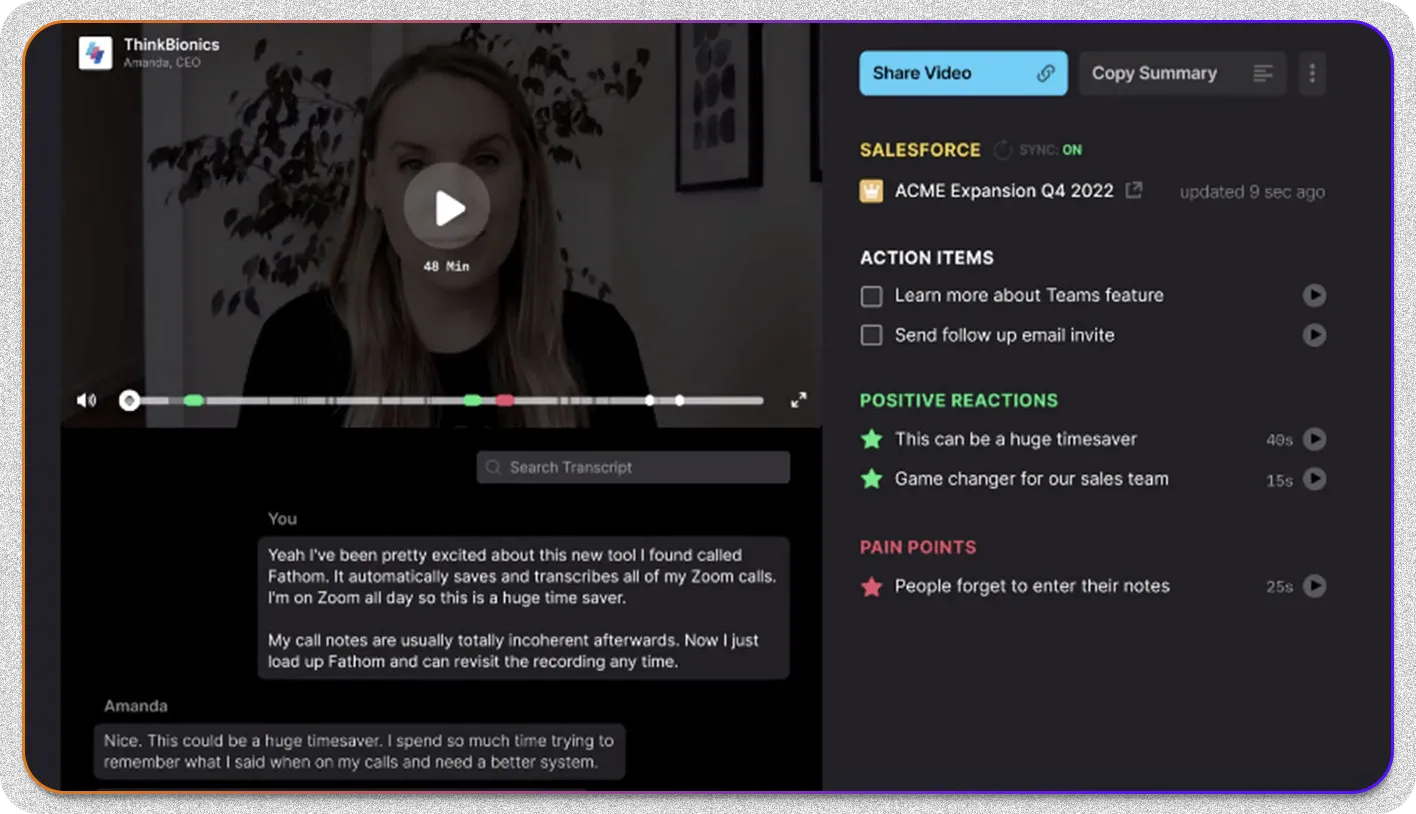Play clip for 'Learn more about Teams feature'
Viewport: 1416px width, 814px height.
pyautogui.click(x=1314, y=295)
